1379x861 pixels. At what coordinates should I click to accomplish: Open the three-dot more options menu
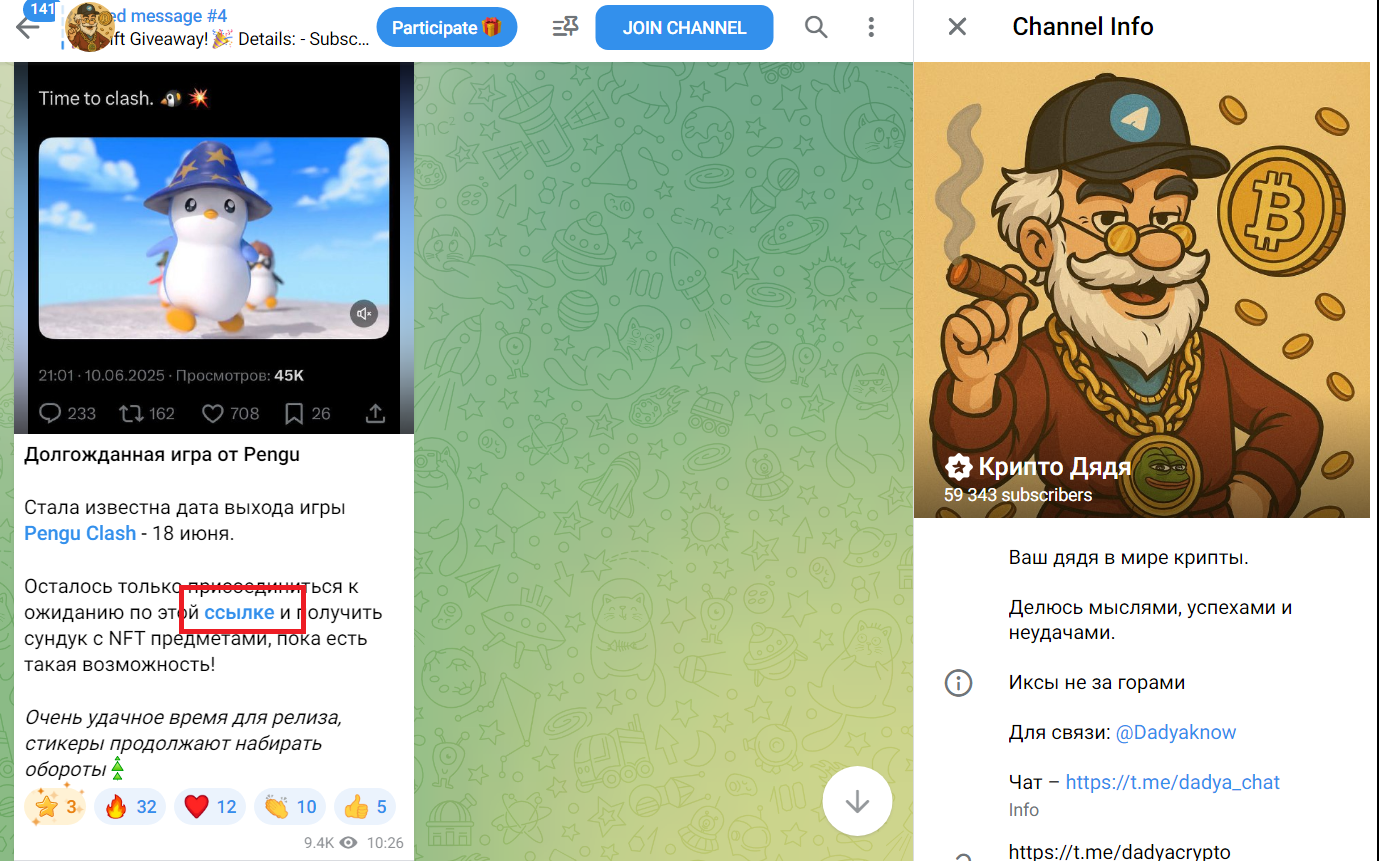(872, 27)
